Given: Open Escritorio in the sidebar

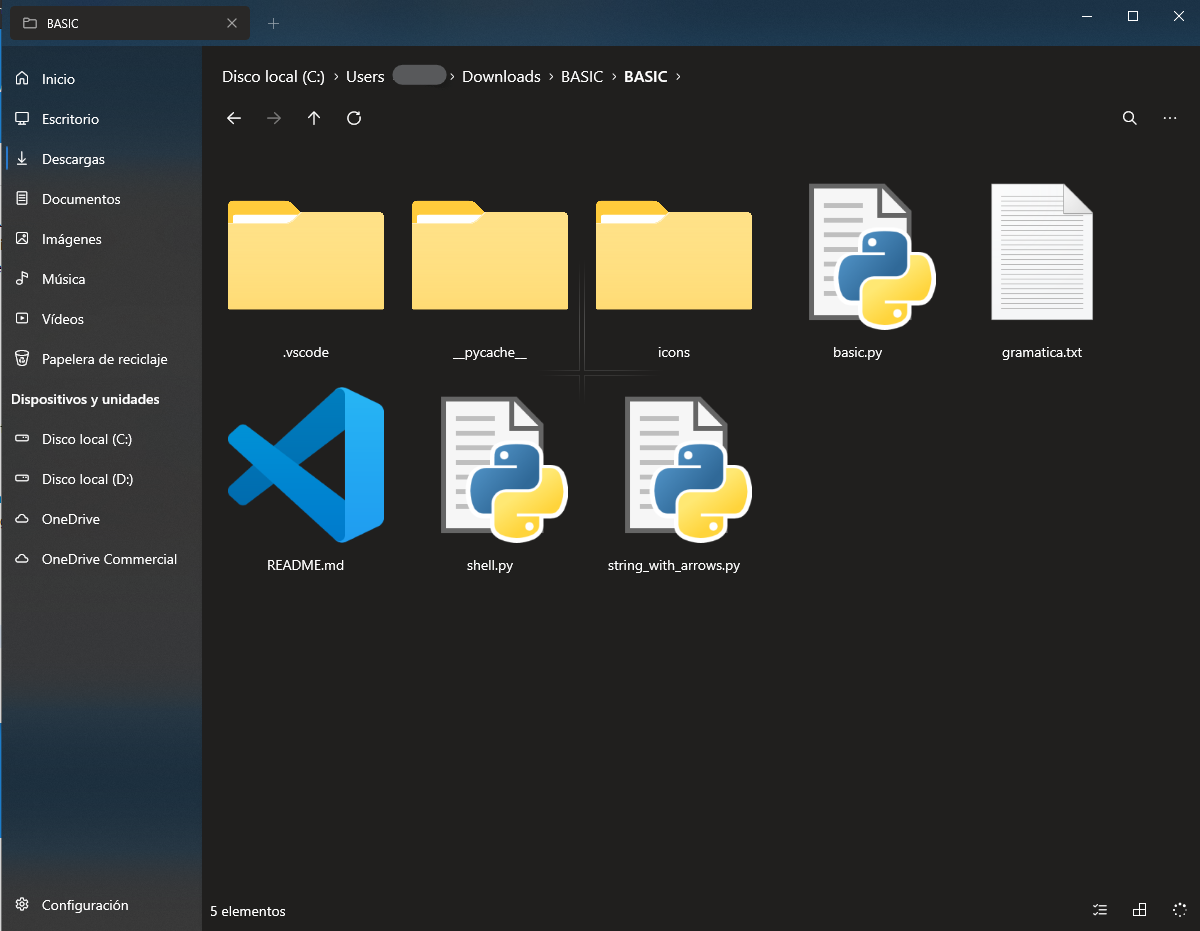Looking at the screenshot, I should click(101, 119).
